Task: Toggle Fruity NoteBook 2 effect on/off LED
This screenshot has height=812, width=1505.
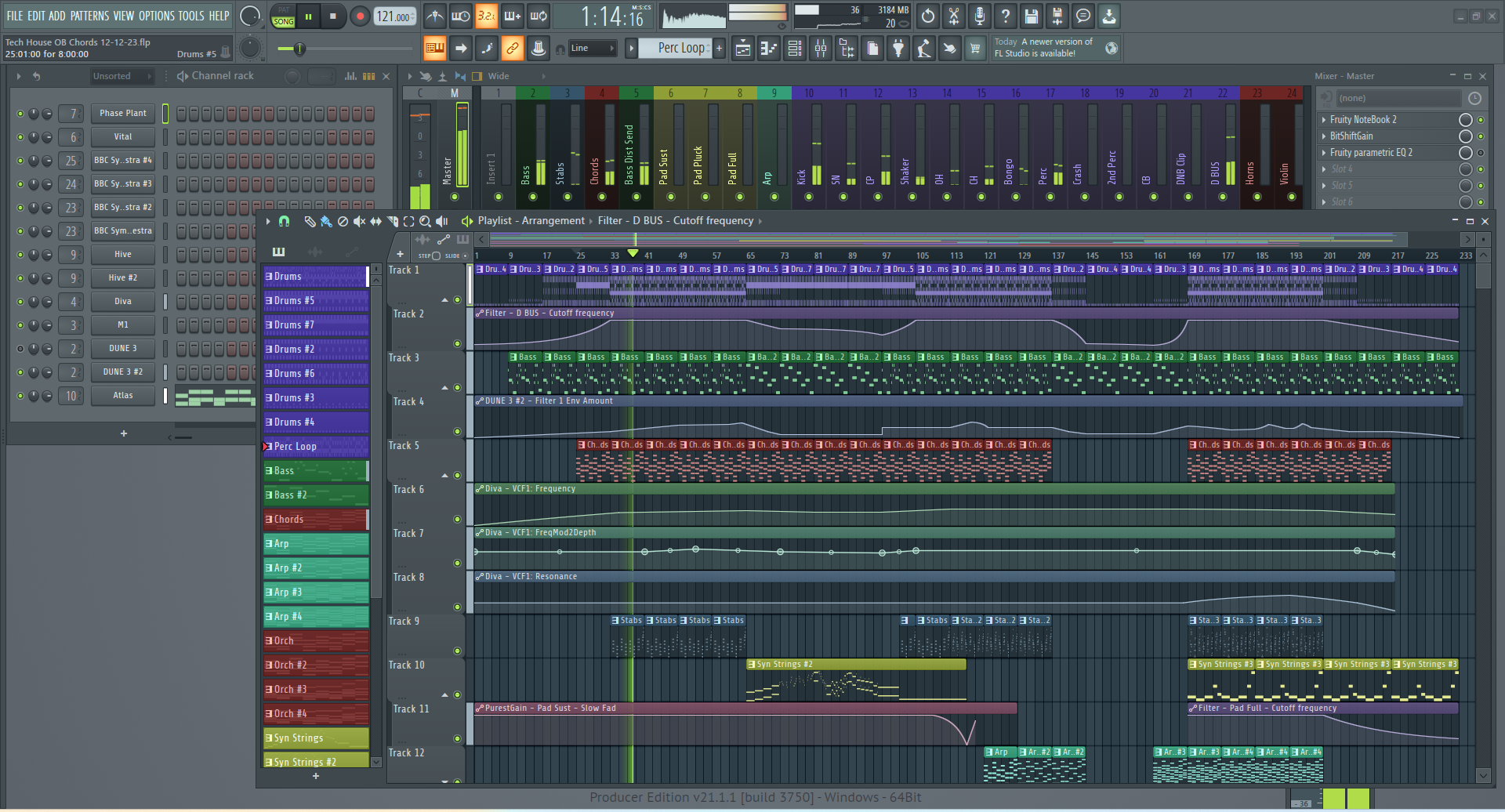Action: (x=1481, y=120)
